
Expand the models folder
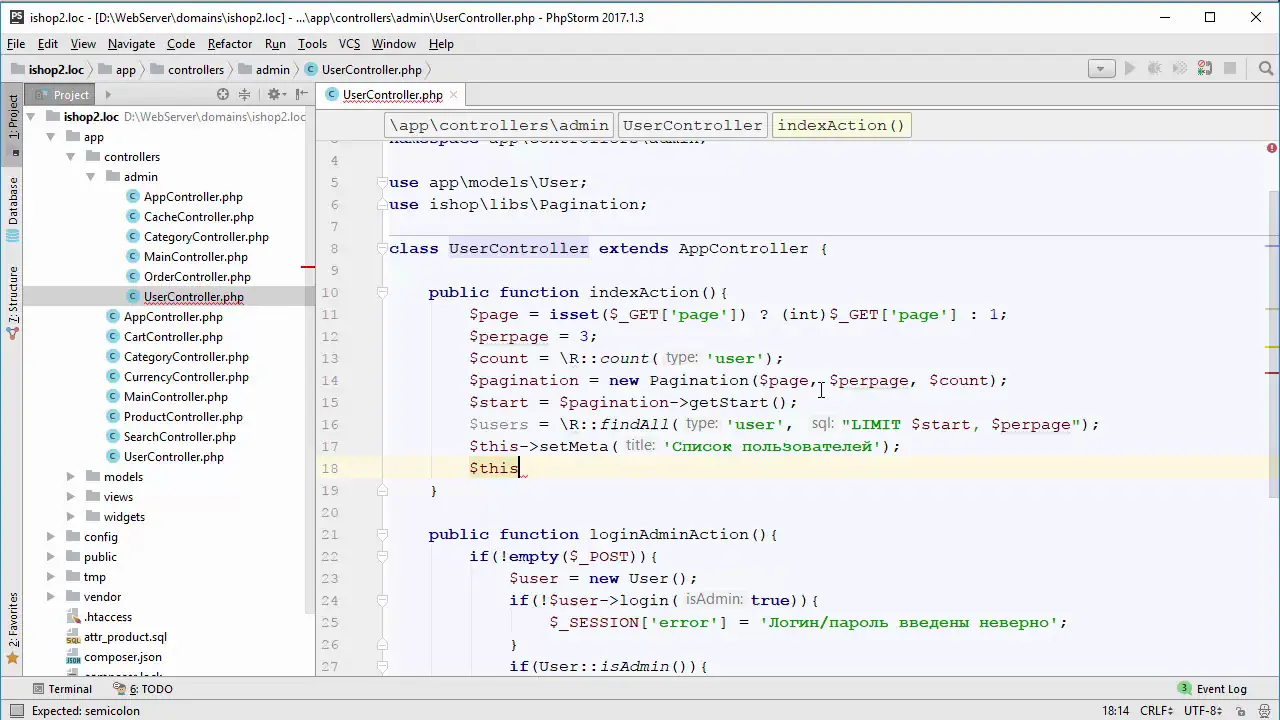click(x=71, y=477)
